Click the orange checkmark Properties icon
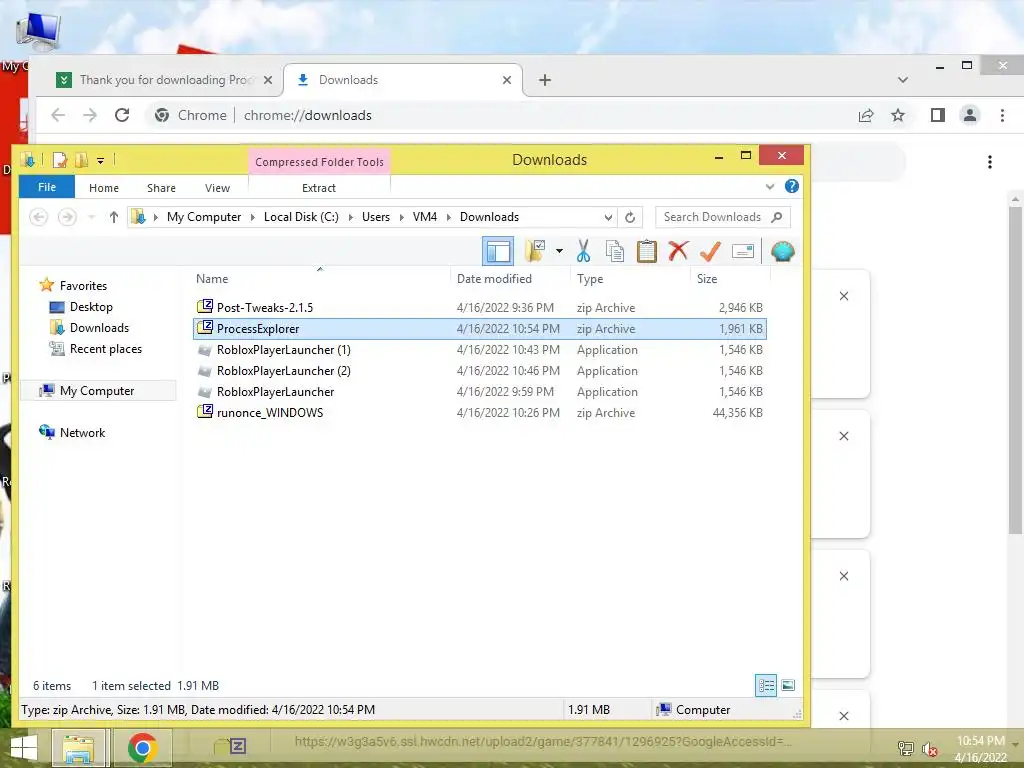 pyautogui.click(x=710, y=251)
